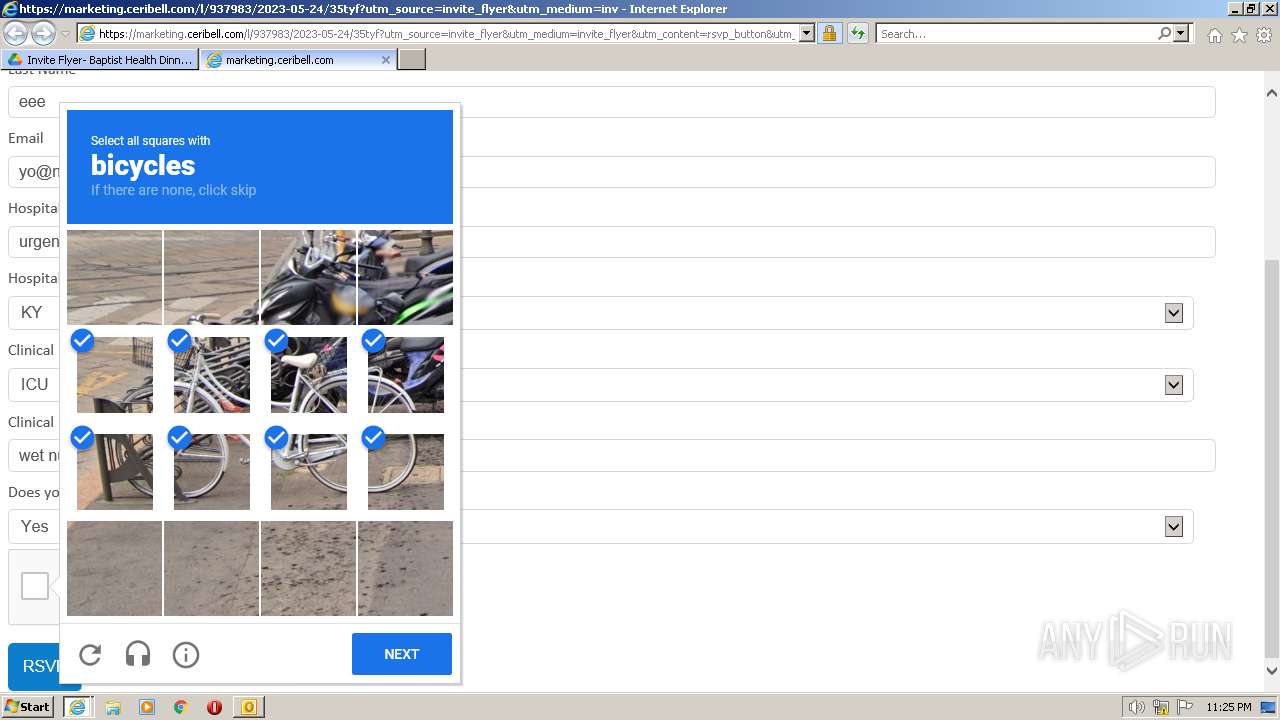Open the dropdown showing Yes
Viewport: 1280px width, 720px height.
600,526
